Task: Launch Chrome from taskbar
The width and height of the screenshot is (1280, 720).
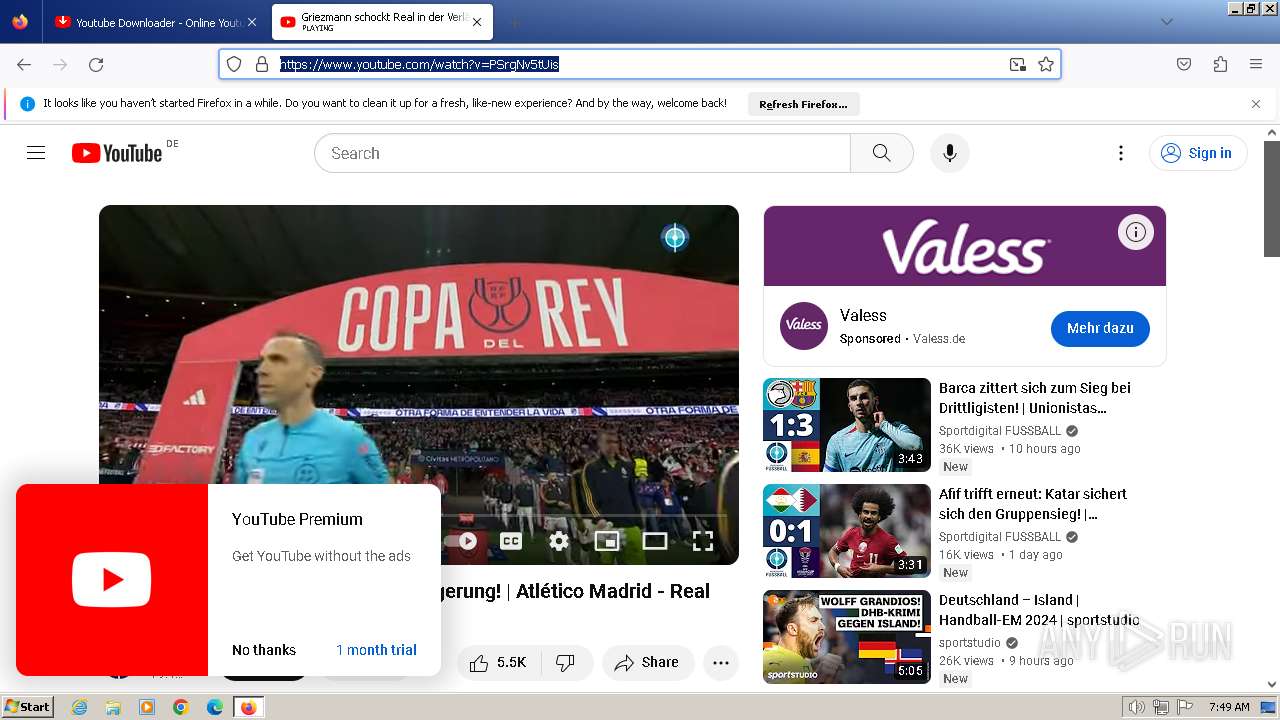Action: (x=181, y=707)
